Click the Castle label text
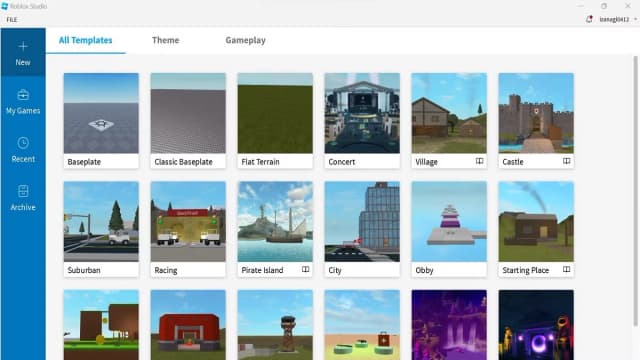Viewport: 640px width, 360px height. 513,162
